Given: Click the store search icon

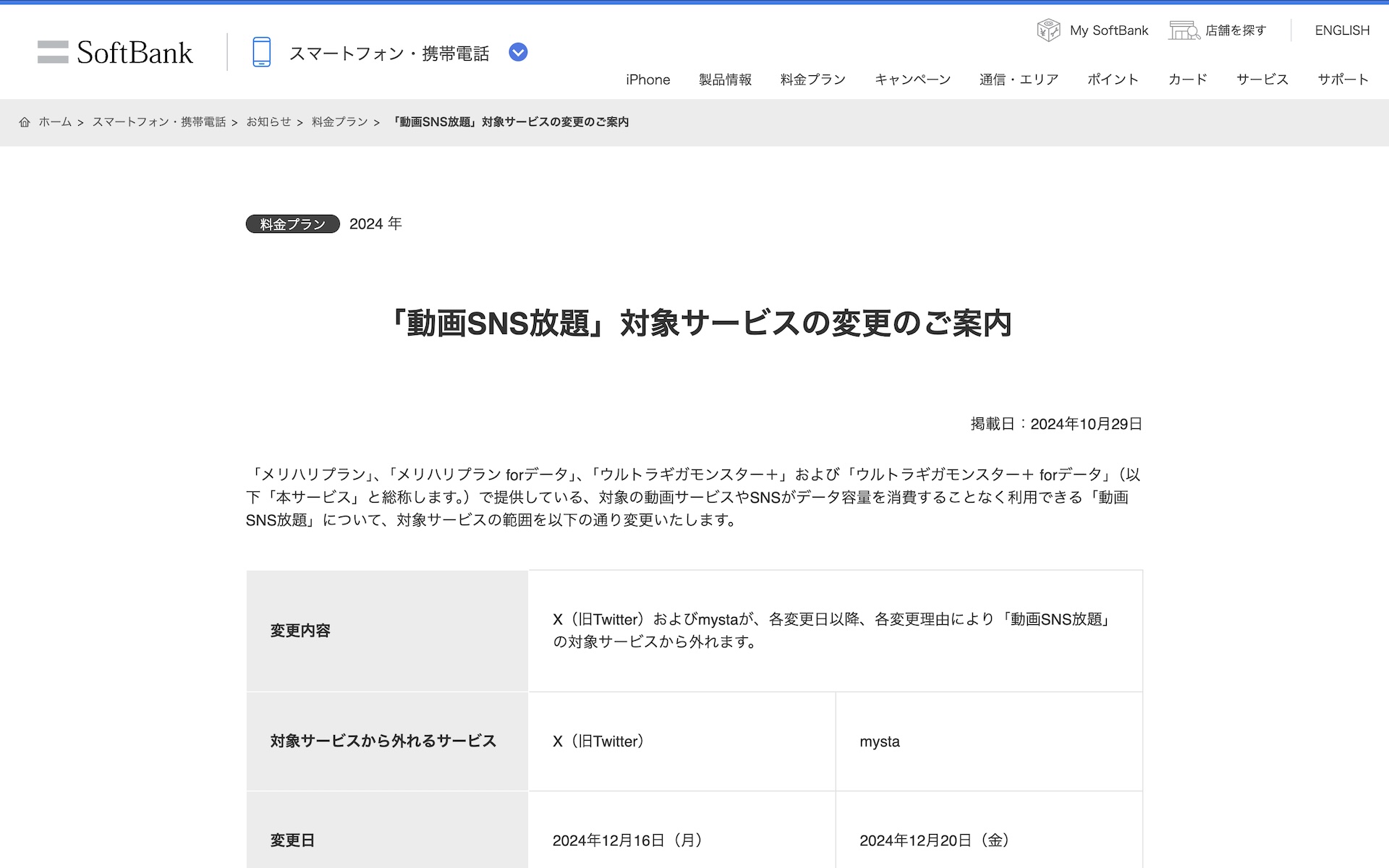Looking at the screenshot, I should pos(1184,30).
